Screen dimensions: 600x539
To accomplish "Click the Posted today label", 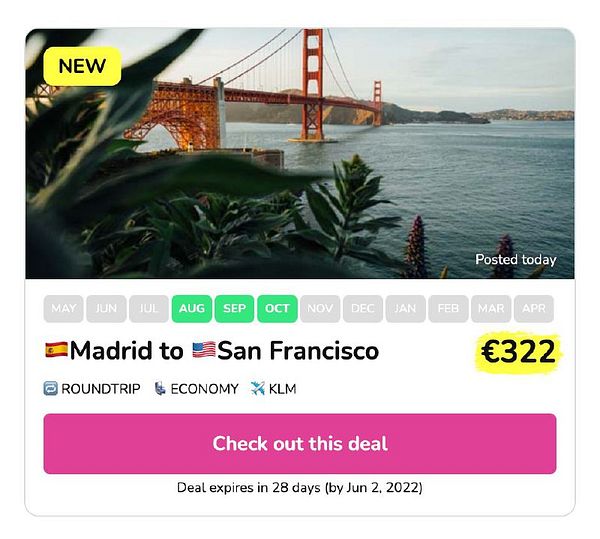I will (515, 260).
